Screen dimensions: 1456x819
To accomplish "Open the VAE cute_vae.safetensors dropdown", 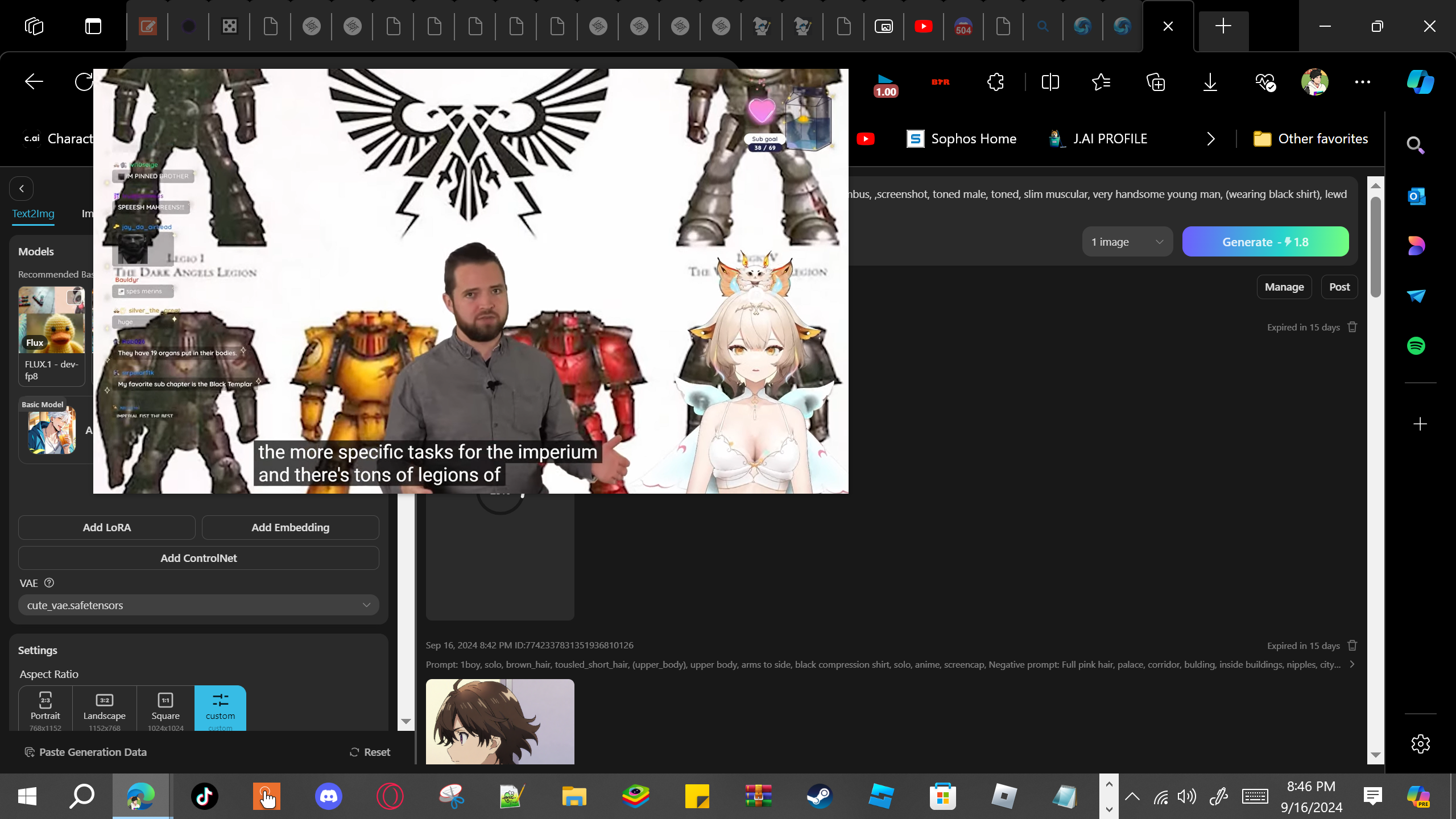I will [198, 605].
